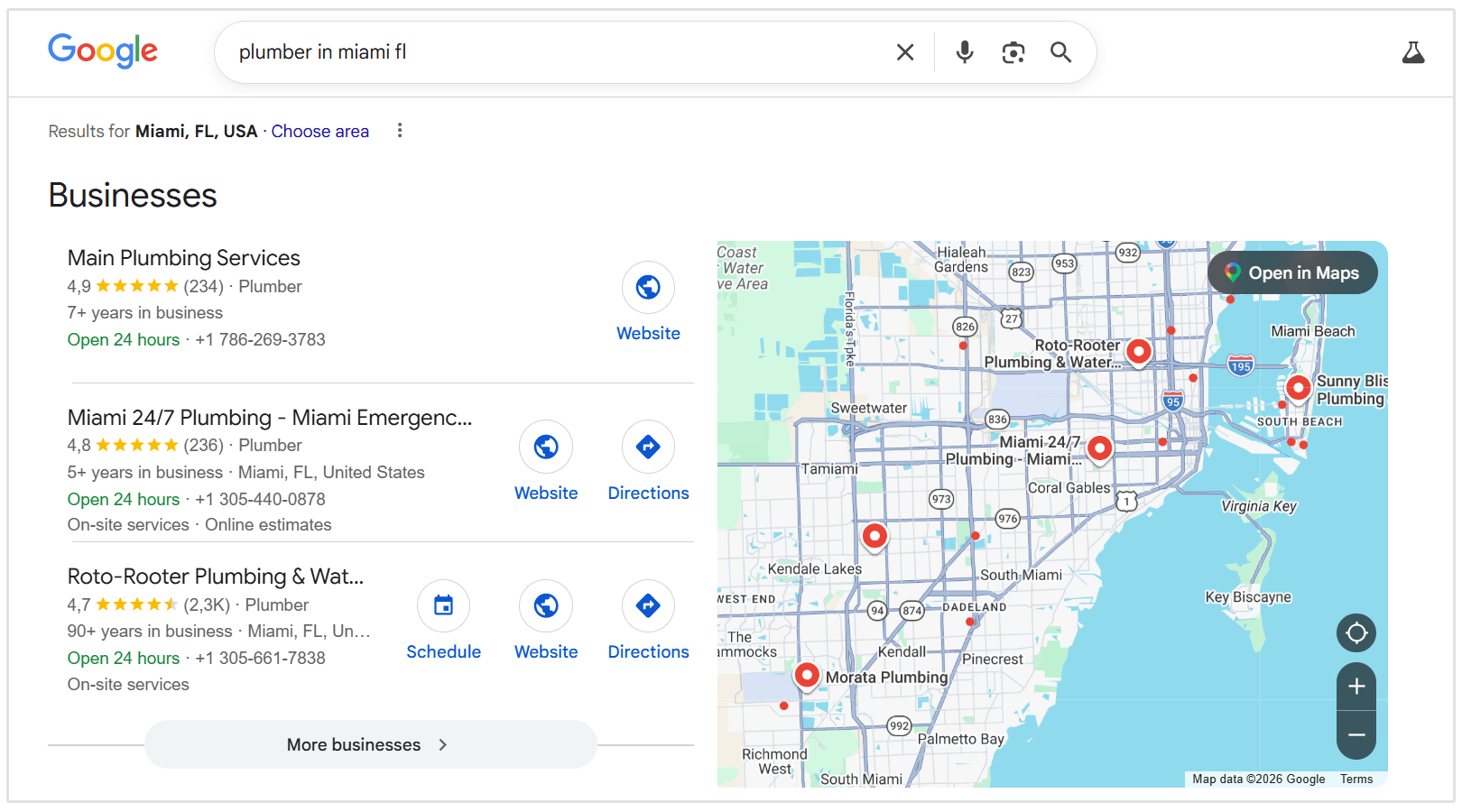Click the magnifying glass search button
This screenshot has height=812, width=1462.
(x=1061, y=52)
